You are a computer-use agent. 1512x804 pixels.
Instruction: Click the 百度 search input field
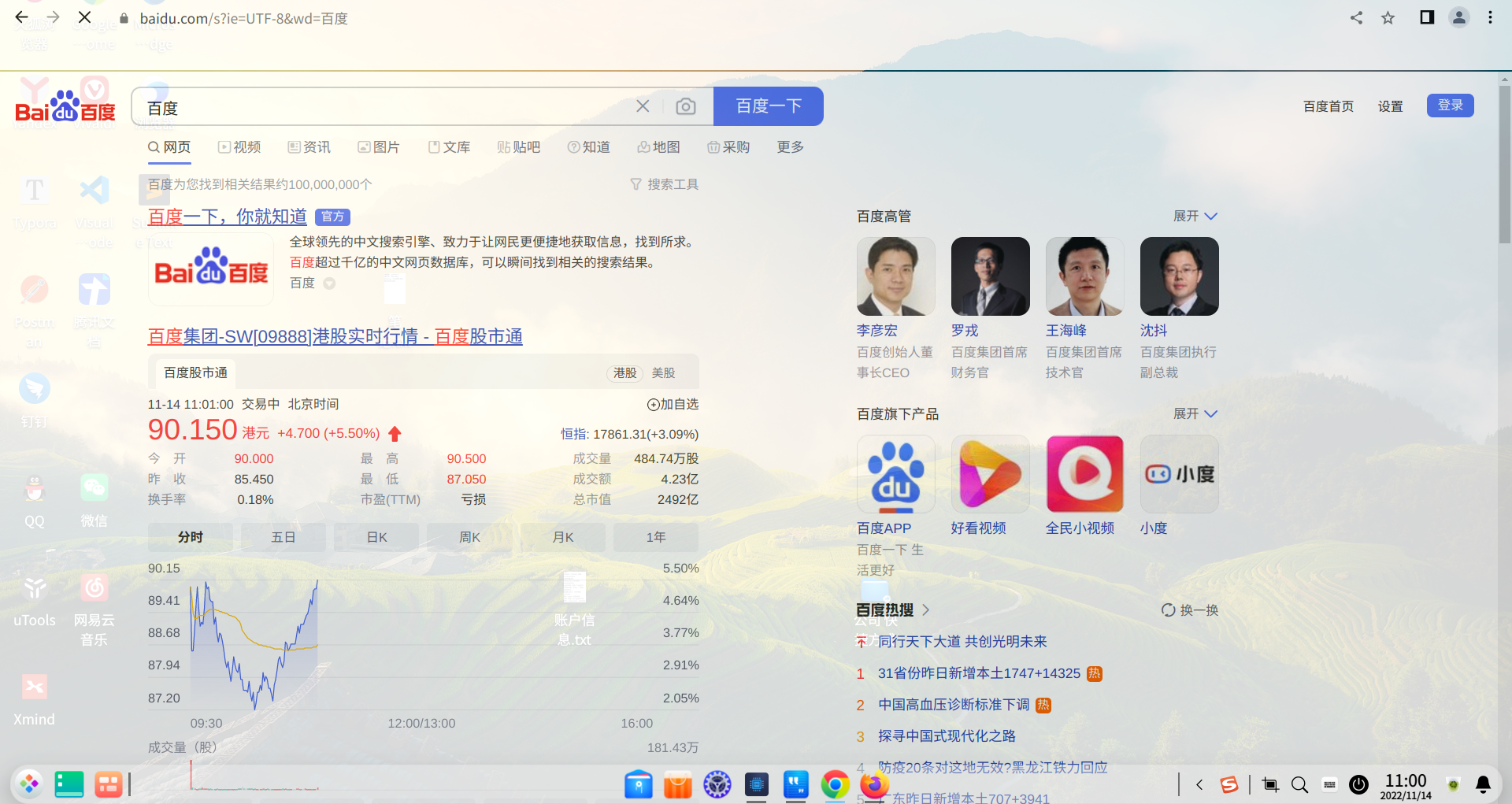(386, 106)
